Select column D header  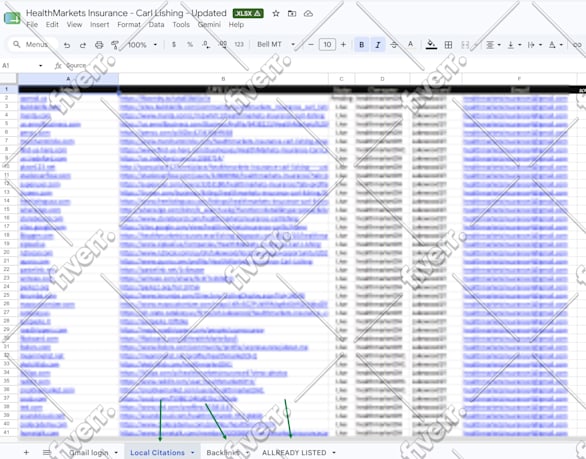pos(382,79)
